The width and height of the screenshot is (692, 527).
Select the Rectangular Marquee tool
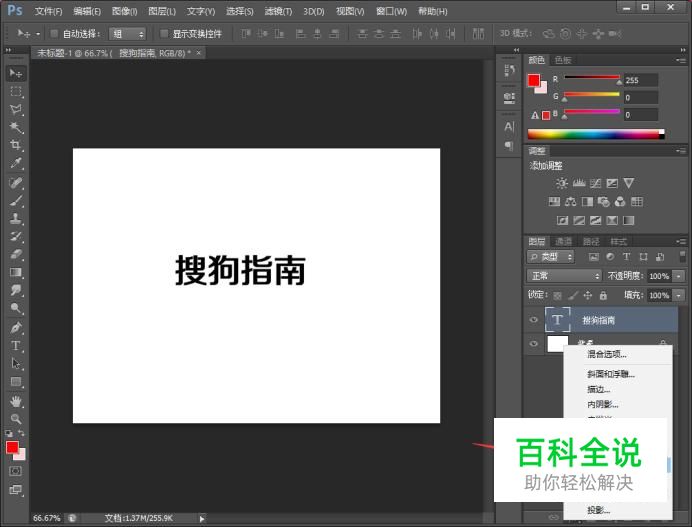tap(16, 91)
